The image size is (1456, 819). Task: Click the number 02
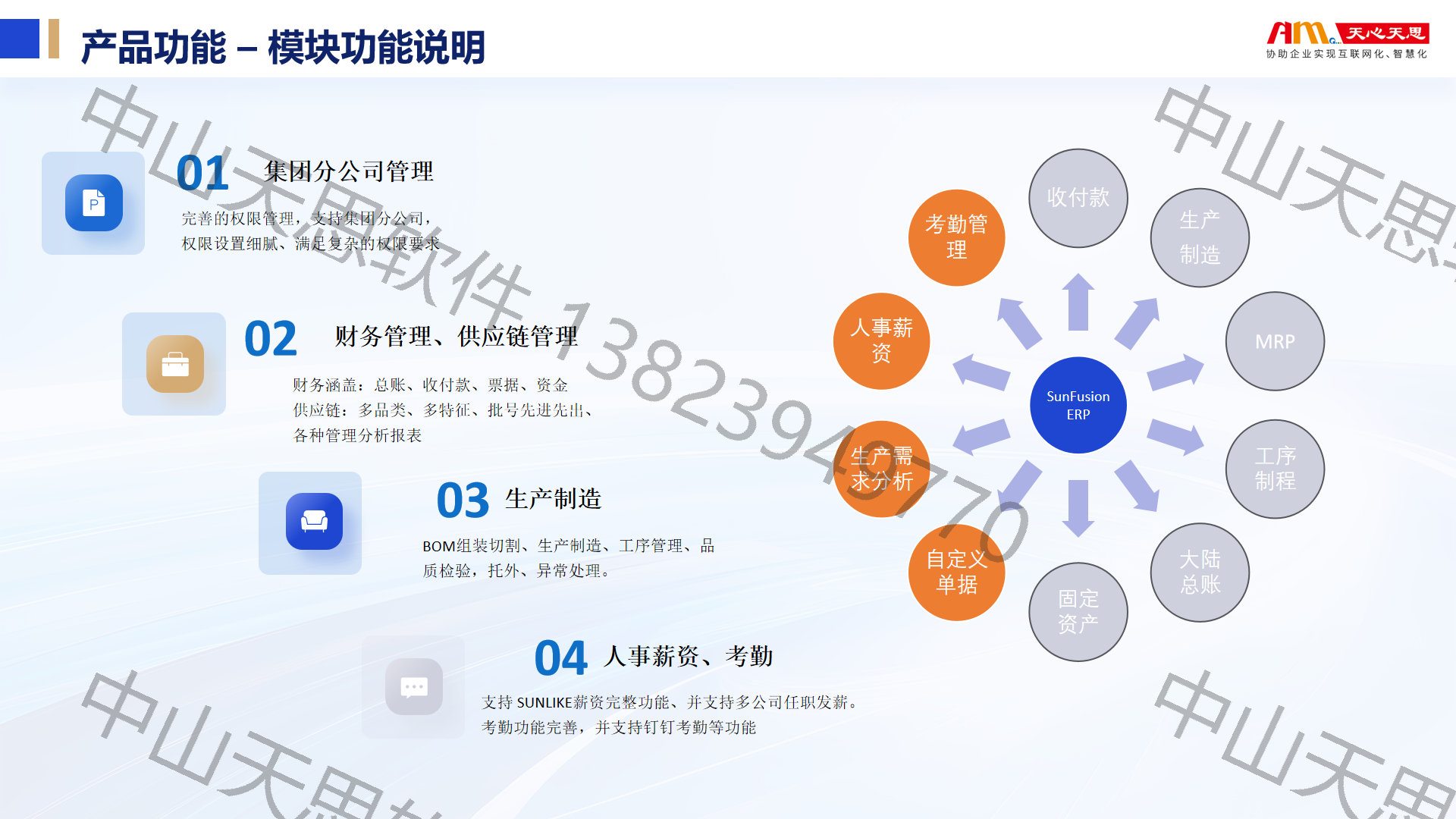[x=271, y=338]
